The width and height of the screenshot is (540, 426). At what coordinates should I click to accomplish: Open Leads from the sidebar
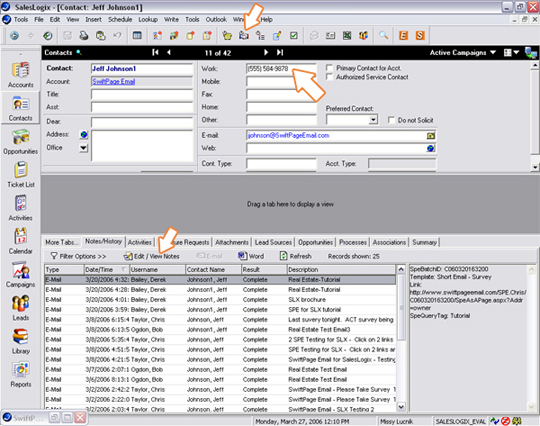[21, 308]
